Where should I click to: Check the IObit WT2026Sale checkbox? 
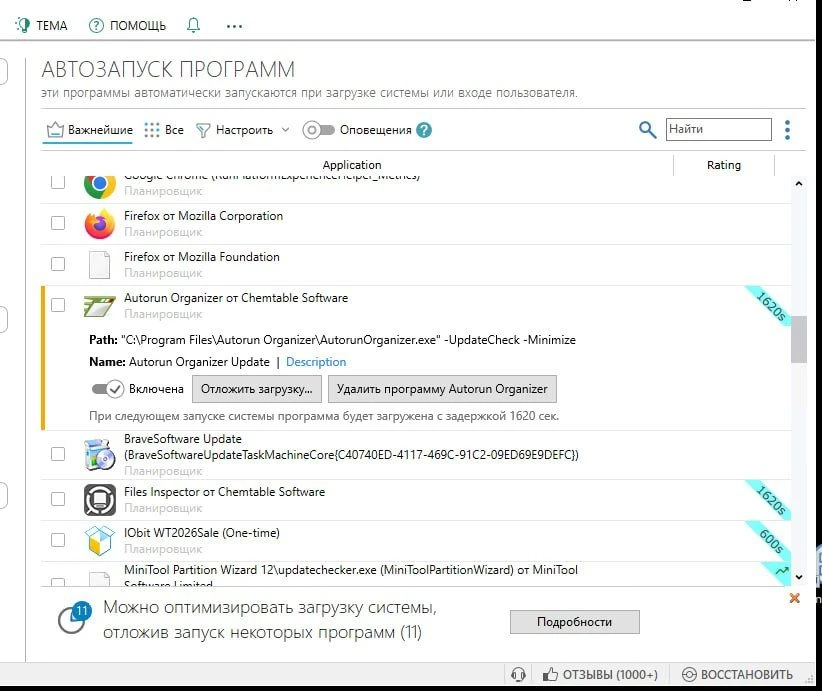coord(58,539)
